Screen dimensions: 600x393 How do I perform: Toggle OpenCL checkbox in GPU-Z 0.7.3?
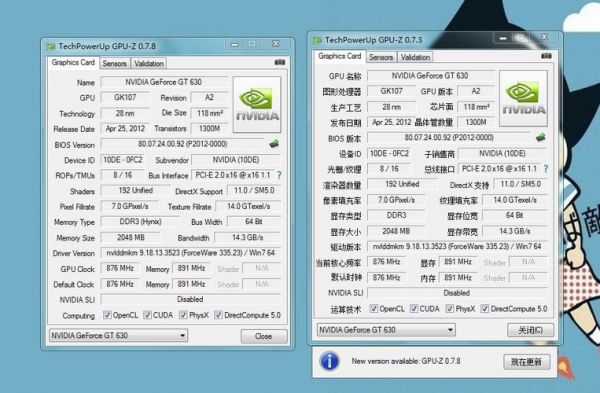(x=374, y=308)
